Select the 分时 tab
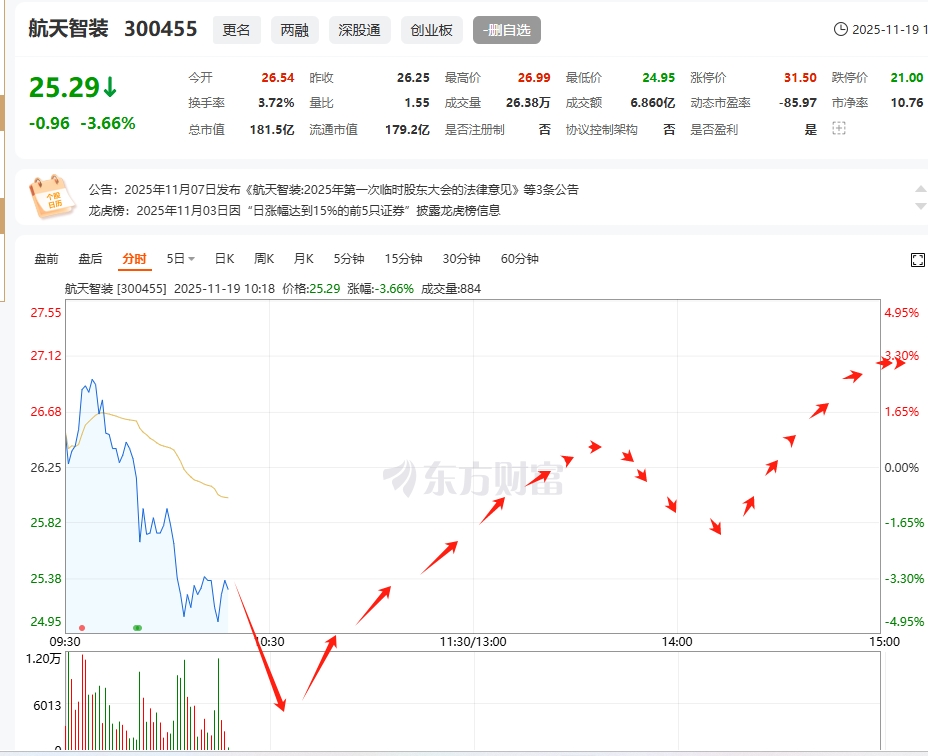Image resolution: width=928 pixels, height=756 pixels. [134, 259]
